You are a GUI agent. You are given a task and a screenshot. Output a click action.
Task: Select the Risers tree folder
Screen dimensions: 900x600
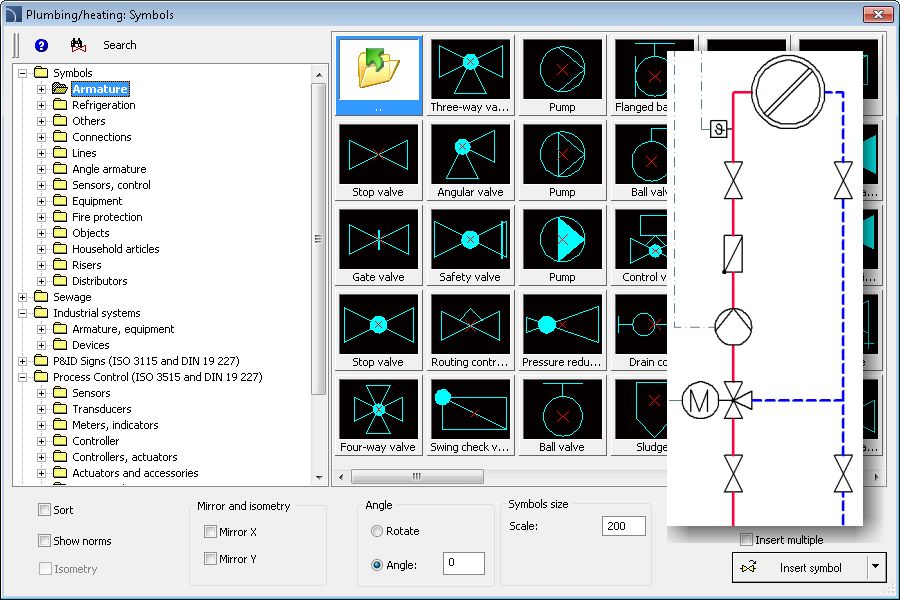point(87,265)
